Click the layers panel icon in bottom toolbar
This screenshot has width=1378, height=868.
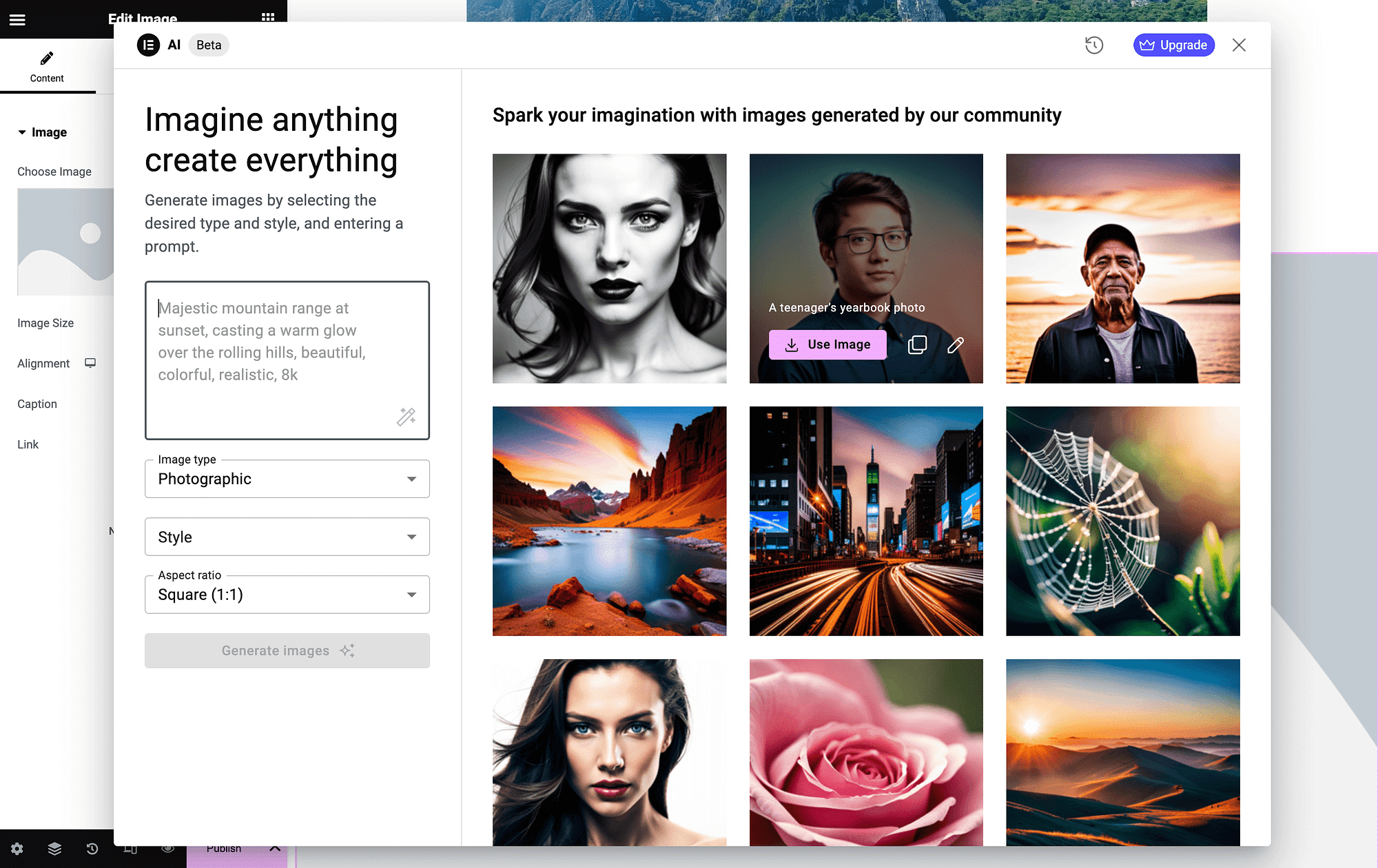pyautogui.click(x=54, y=848)
